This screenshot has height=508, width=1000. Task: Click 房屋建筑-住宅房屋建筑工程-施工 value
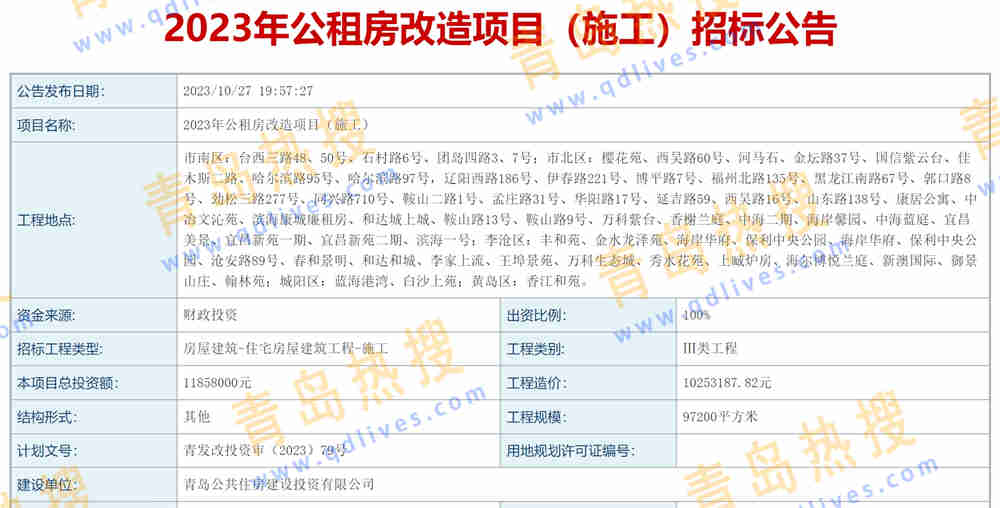286,349
